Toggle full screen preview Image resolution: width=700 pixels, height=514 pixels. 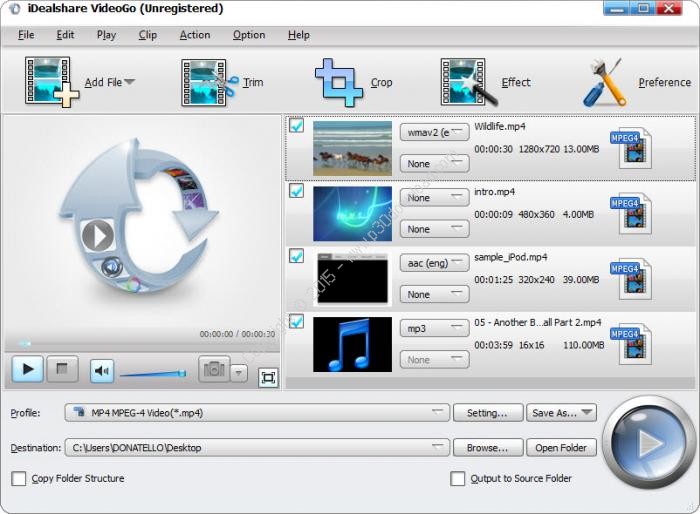tap(268, 378)
